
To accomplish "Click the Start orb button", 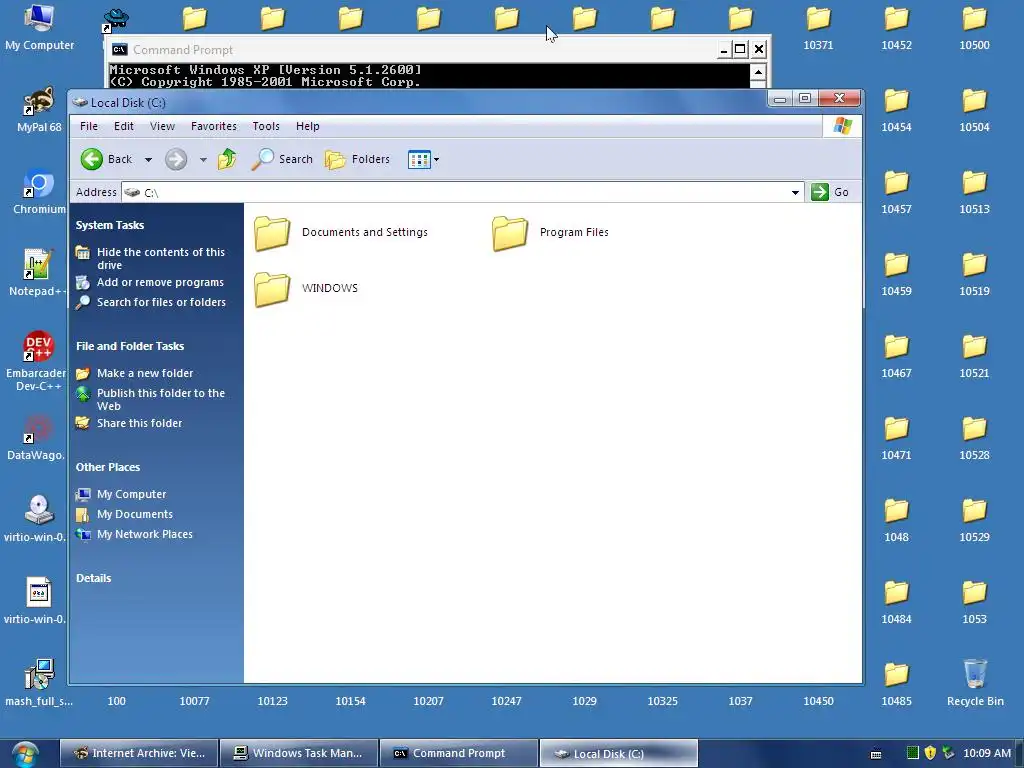I will pyautogui.click(x=25, y=754).
